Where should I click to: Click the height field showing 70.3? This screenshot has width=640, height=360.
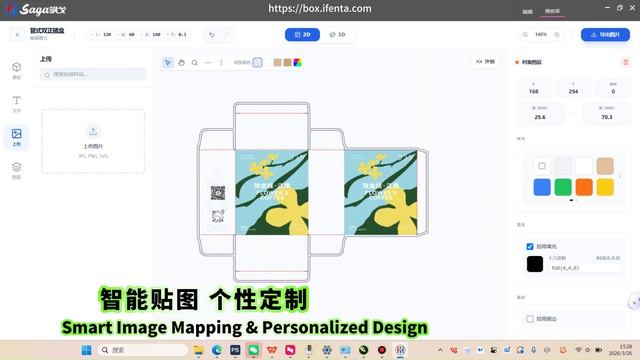pyautogui.click(x=607, y=113)
